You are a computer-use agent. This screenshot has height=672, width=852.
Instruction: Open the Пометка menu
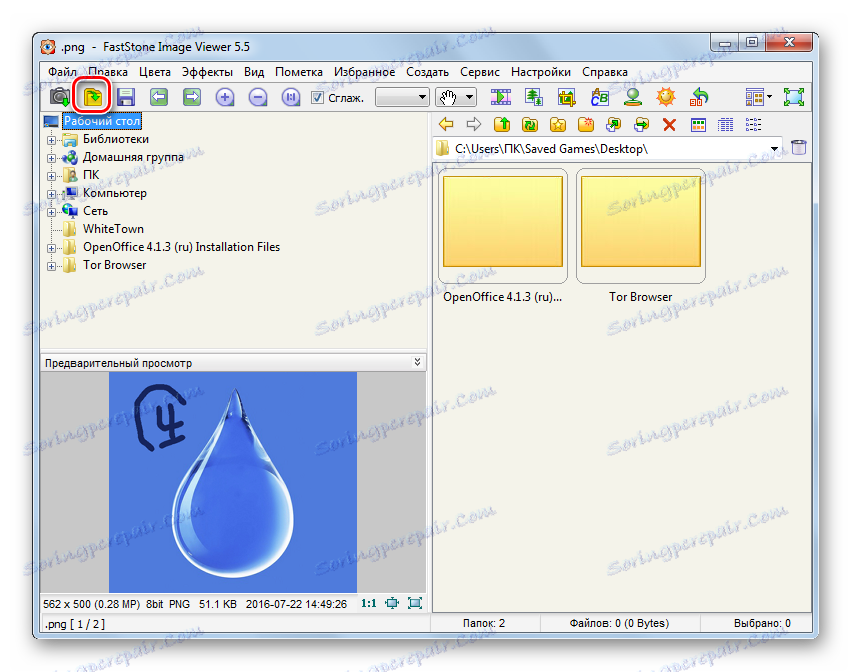coord(299,72)
